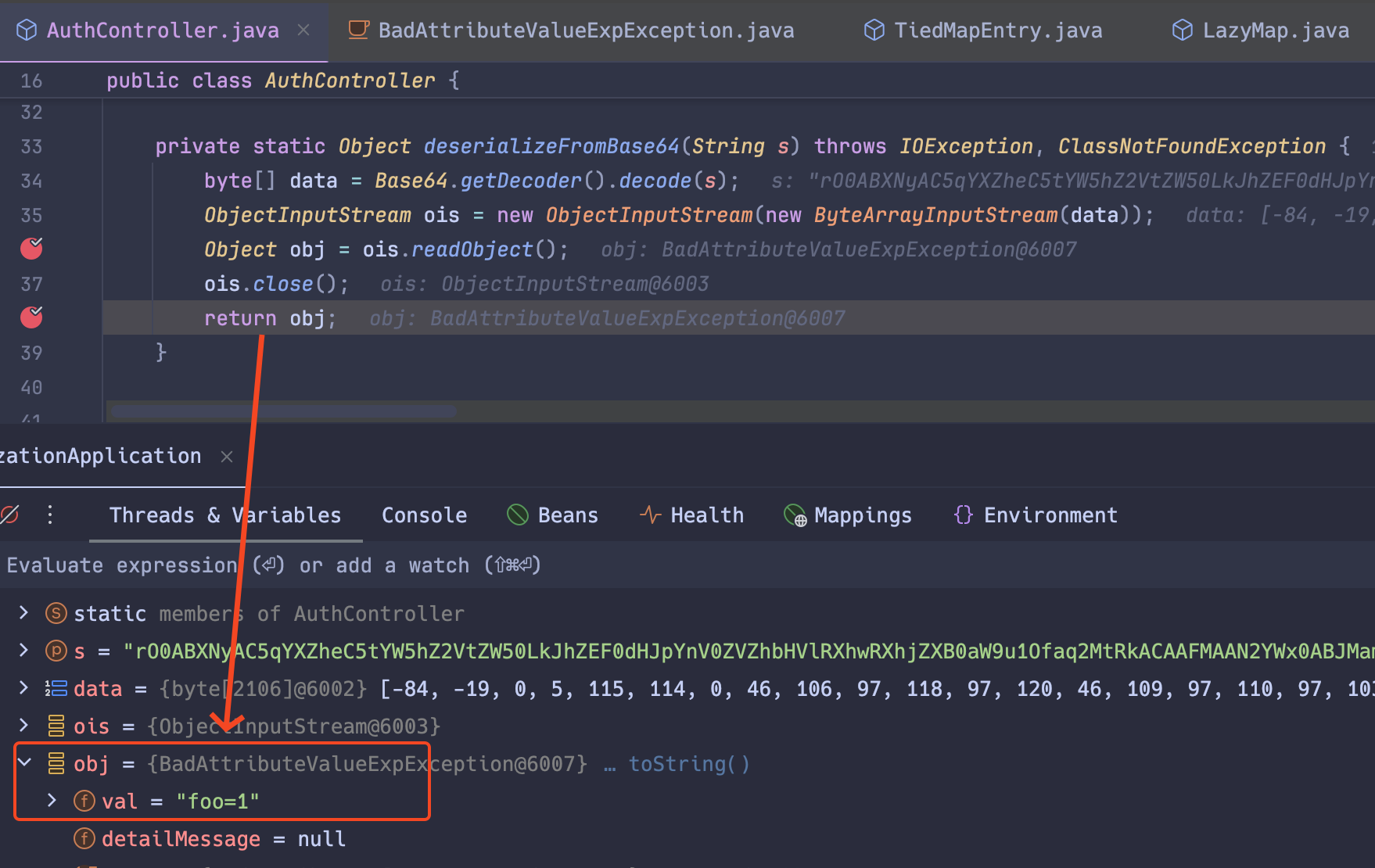Select the val = "foo=1" value
1375x868 pixels.
pos(217,802)
